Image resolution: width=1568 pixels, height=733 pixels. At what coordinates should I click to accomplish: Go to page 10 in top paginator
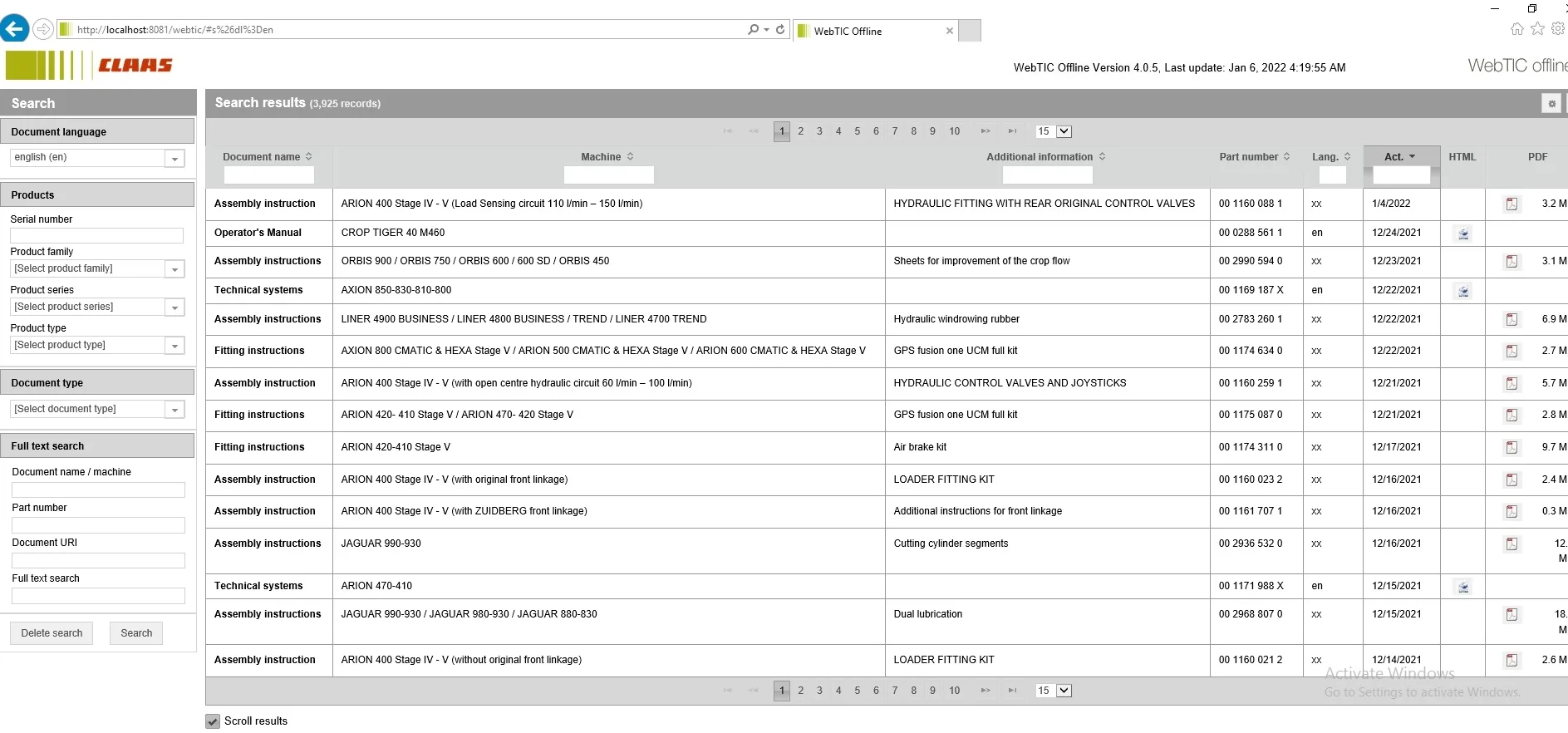[x=955, y=131]
